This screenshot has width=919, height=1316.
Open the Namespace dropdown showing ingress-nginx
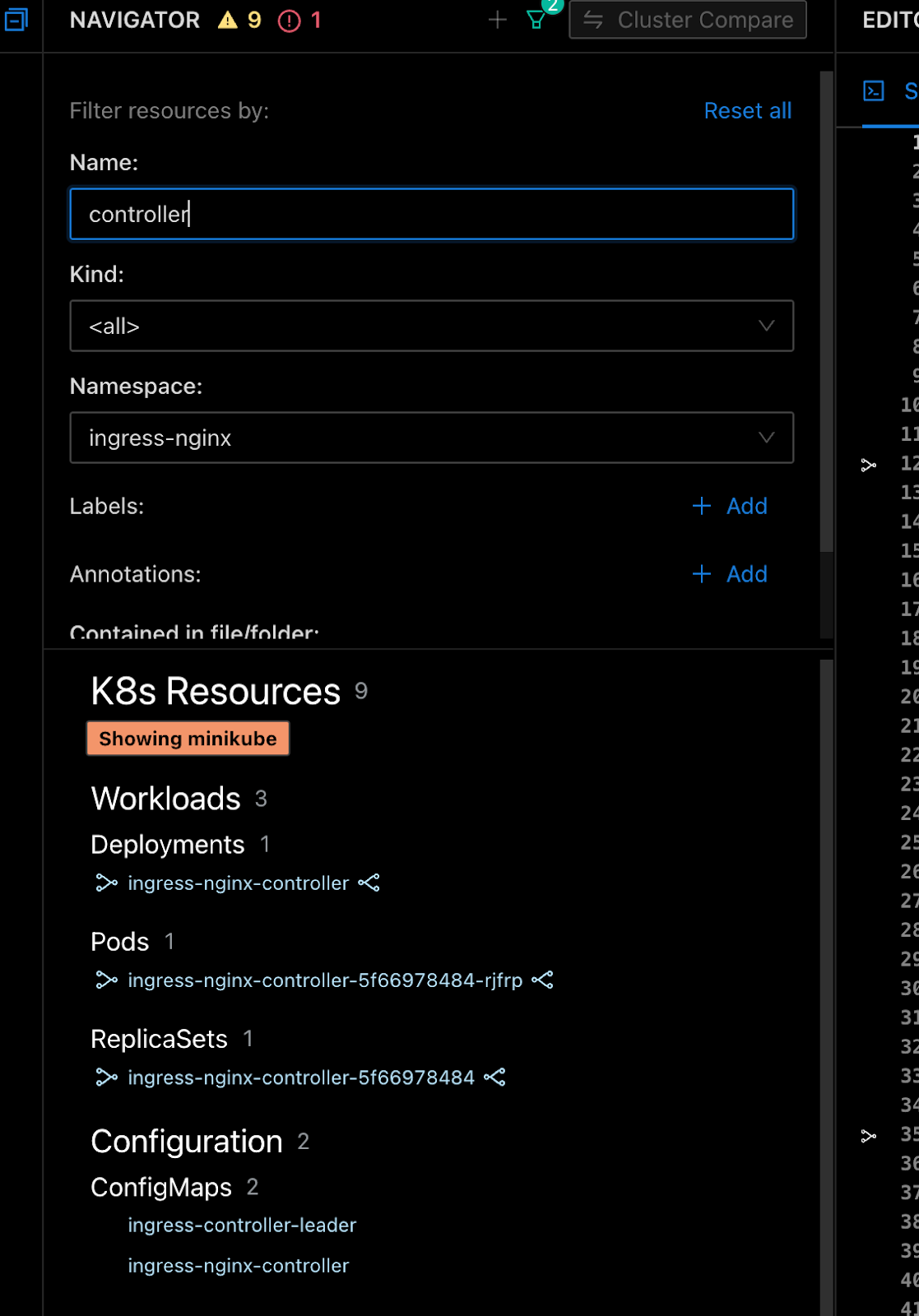coord(431,438)
